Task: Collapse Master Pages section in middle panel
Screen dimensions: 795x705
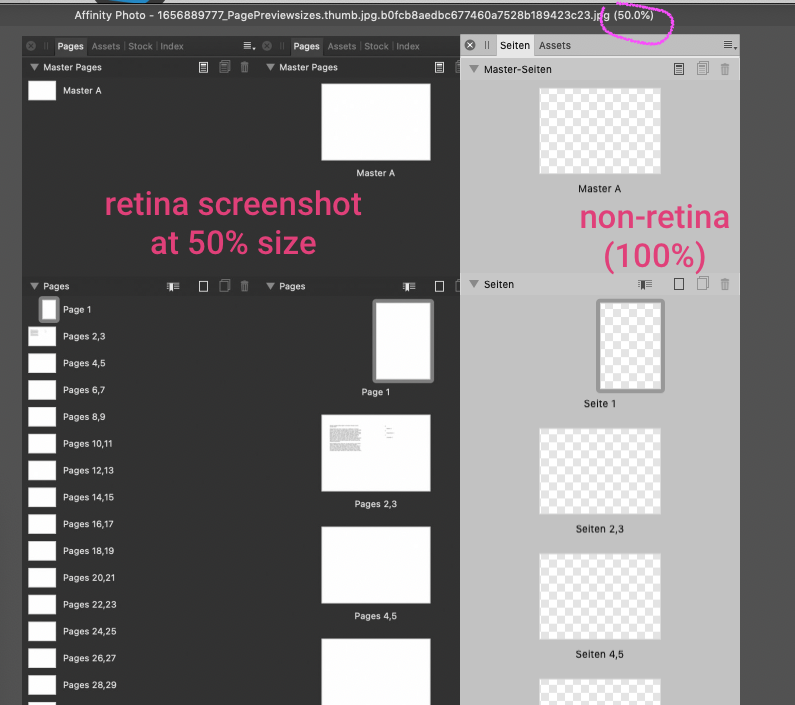Action: pos(270,67)
